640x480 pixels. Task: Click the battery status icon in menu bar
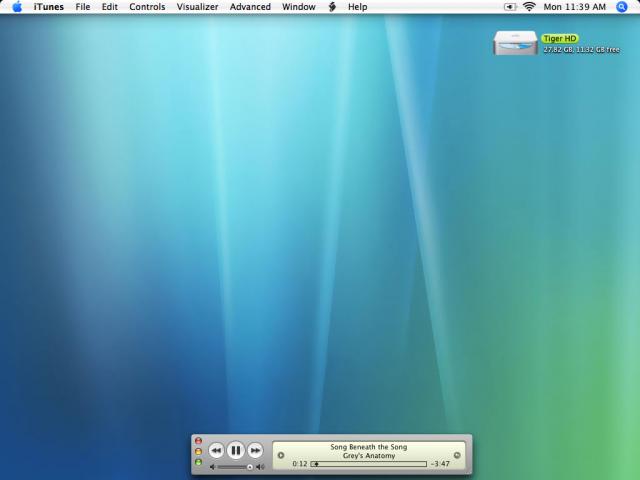[510, 7]
